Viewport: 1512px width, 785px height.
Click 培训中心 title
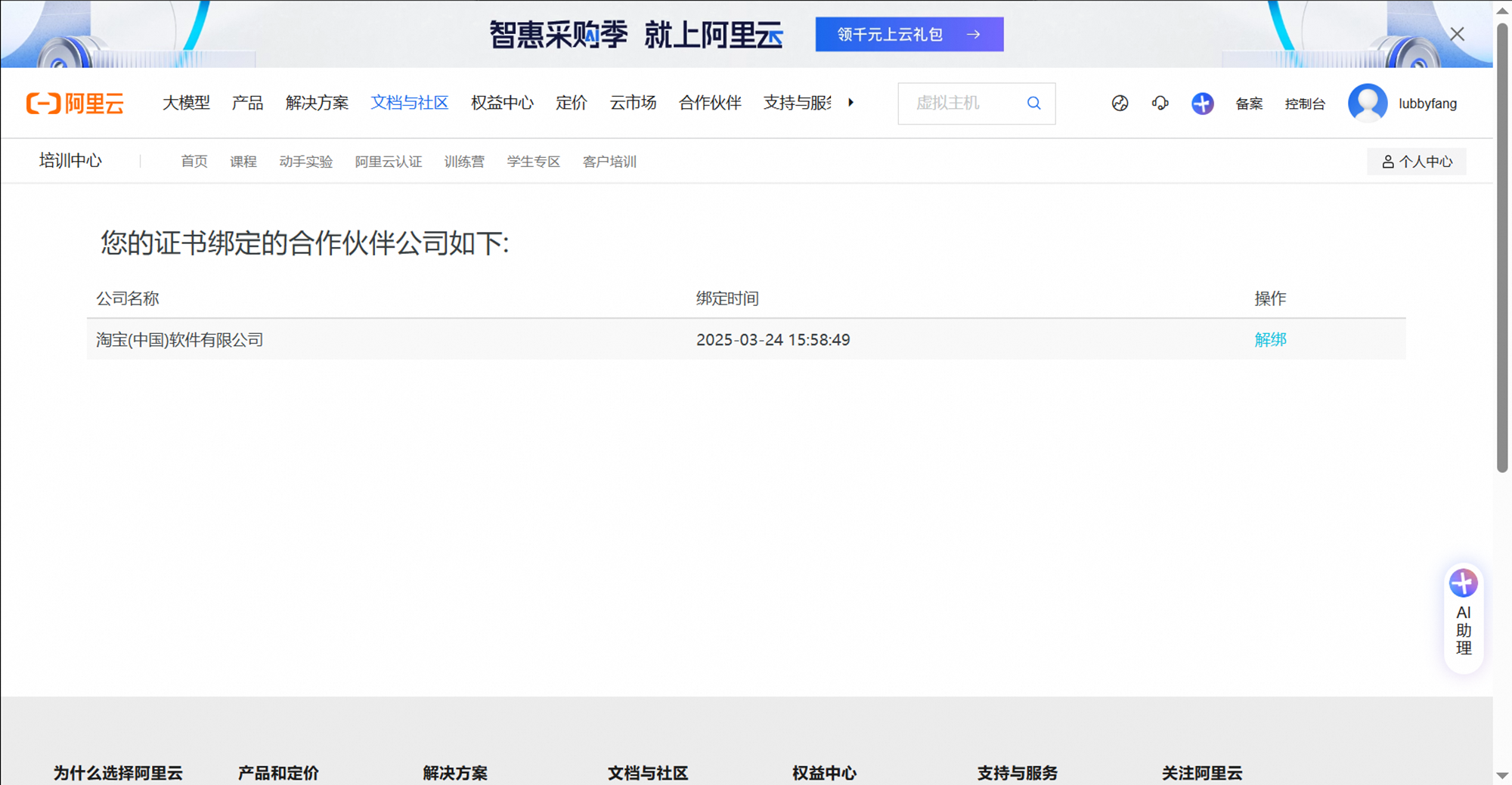tap(70, 161)
